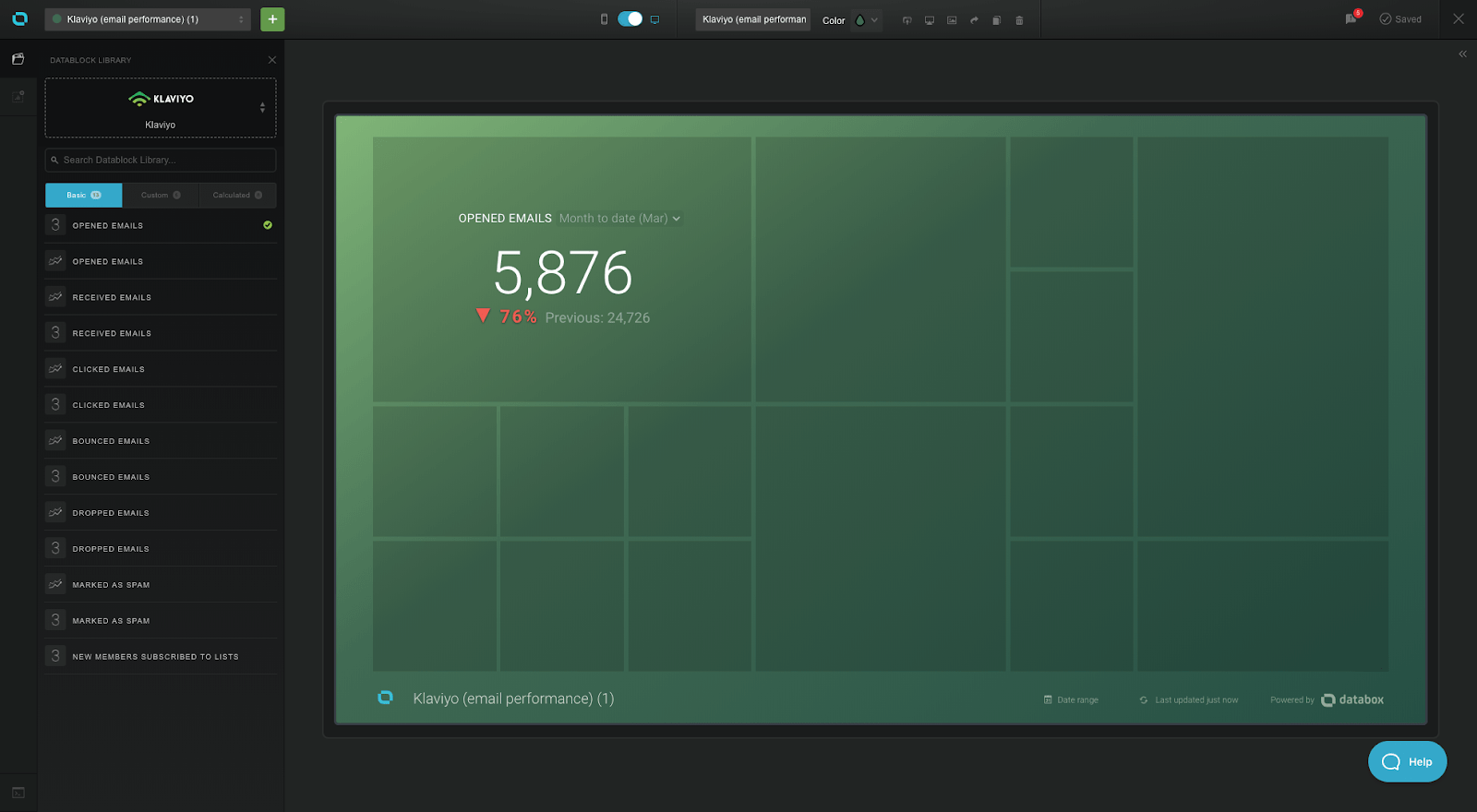Select the Dropped Emails number row

161,549
